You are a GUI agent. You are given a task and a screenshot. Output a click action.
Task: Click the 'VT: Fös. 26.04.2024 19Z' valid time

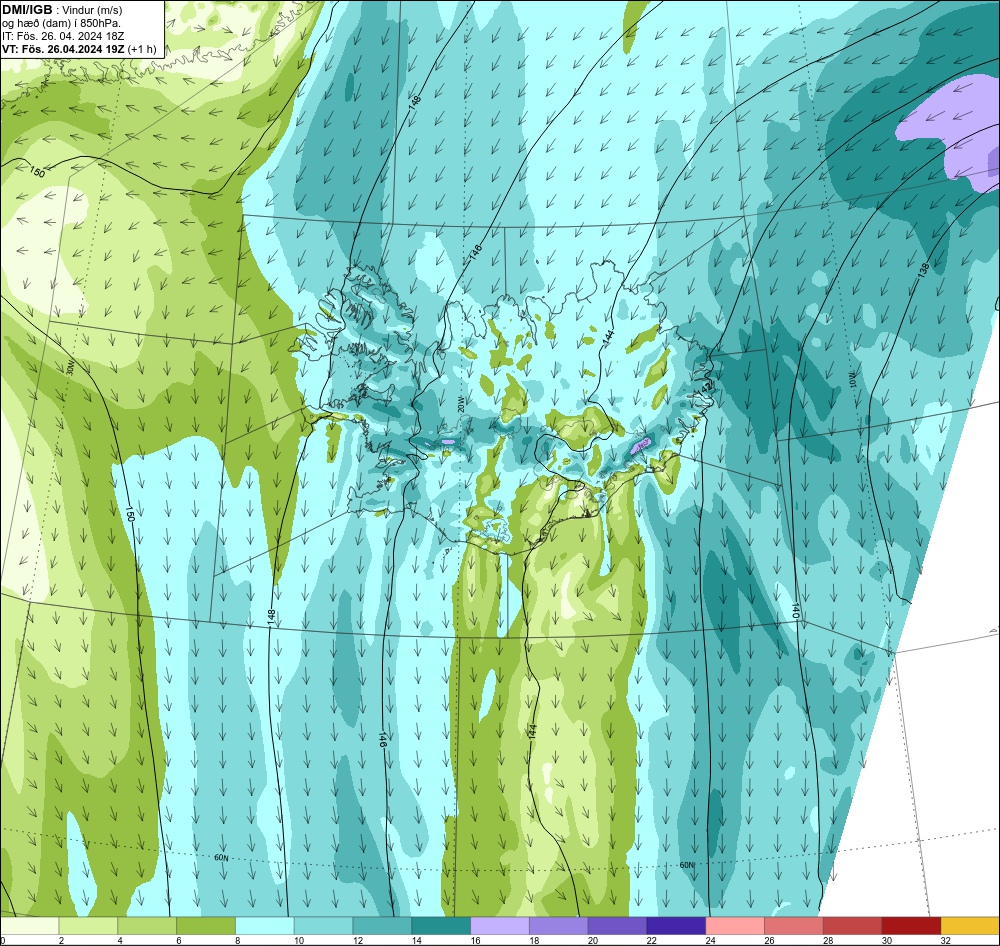63,49
